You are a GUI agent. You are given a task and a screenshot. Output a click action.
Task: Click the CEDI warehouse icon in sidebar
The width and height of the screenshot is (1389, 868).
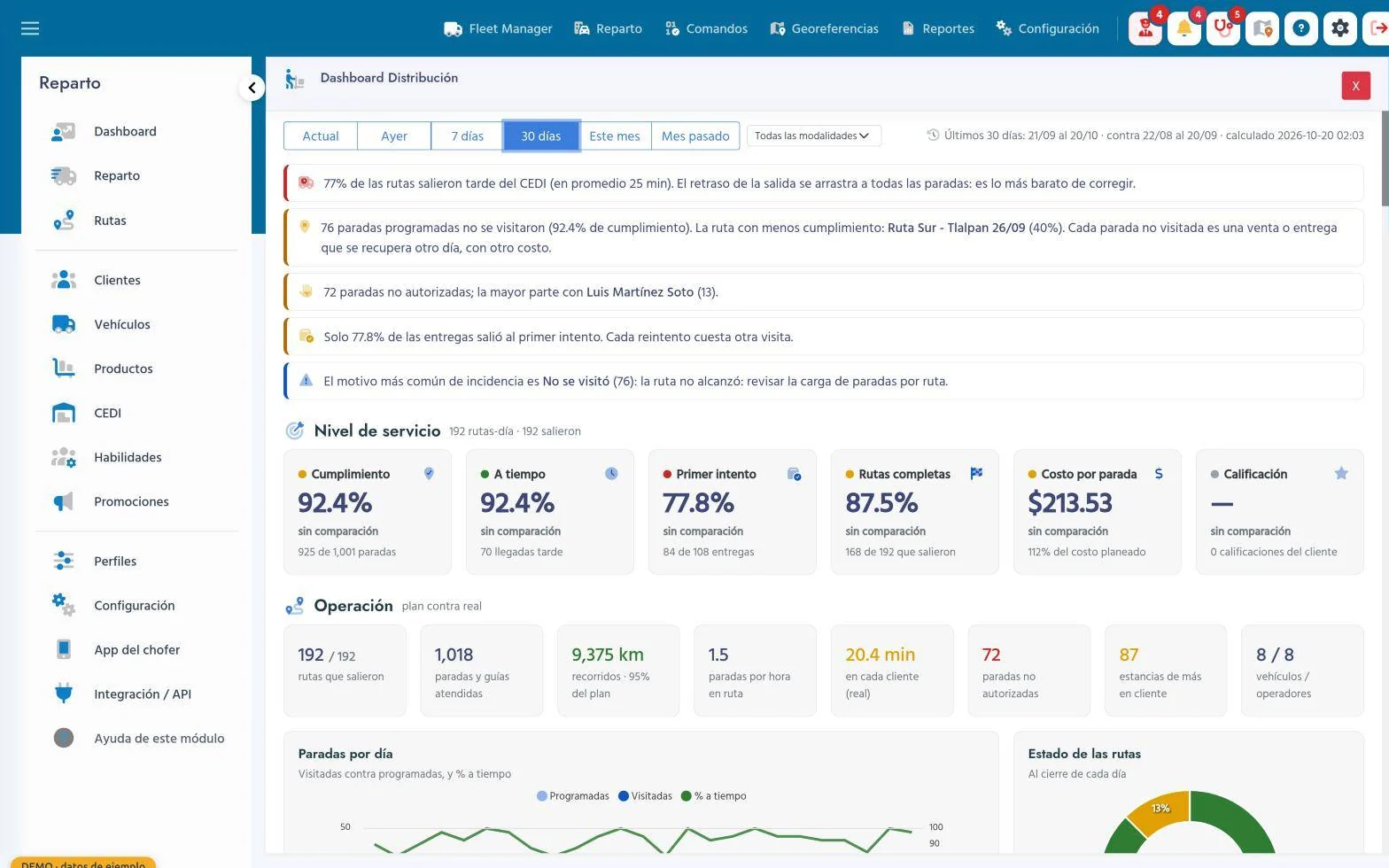point(64,413)
